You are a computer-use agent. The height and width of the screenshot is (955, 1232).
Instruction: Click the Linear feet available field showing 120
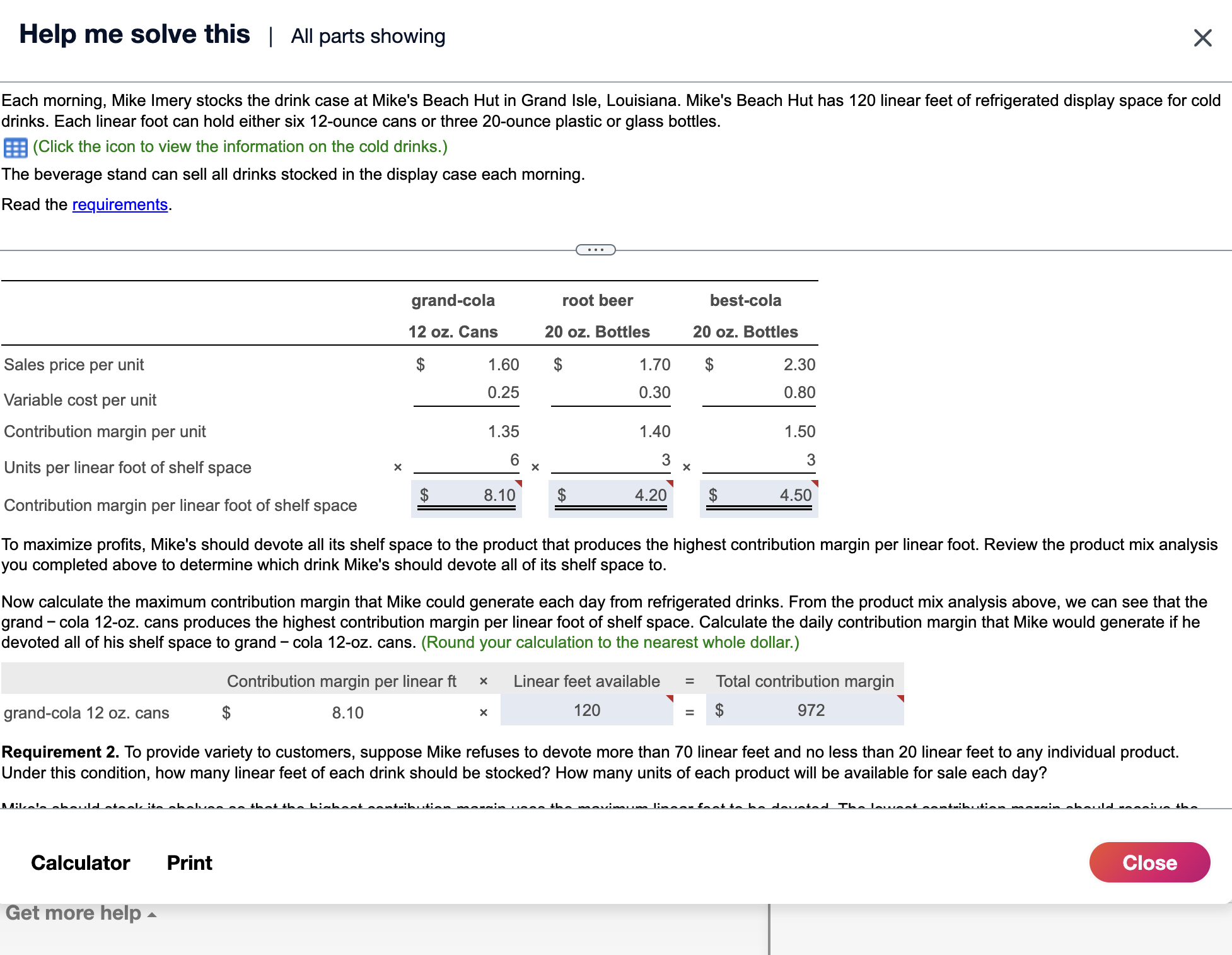coord(586,710)
